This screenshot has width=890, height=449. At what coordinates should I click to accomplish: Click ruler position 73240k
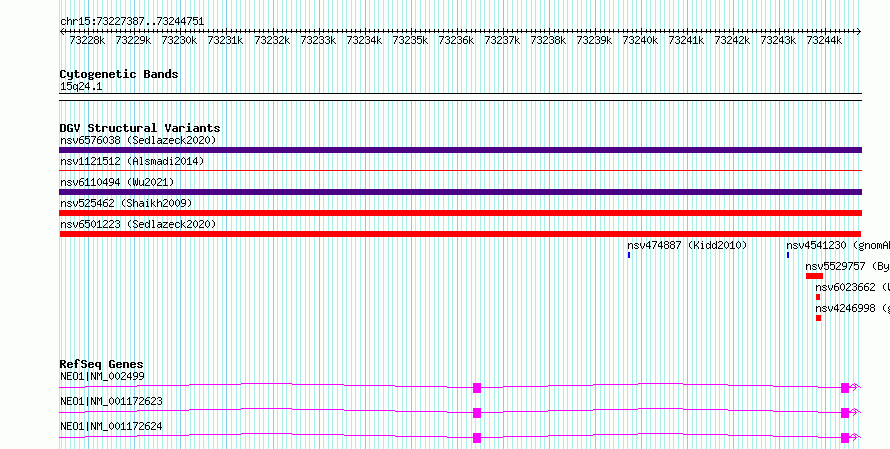pos(640,40)
